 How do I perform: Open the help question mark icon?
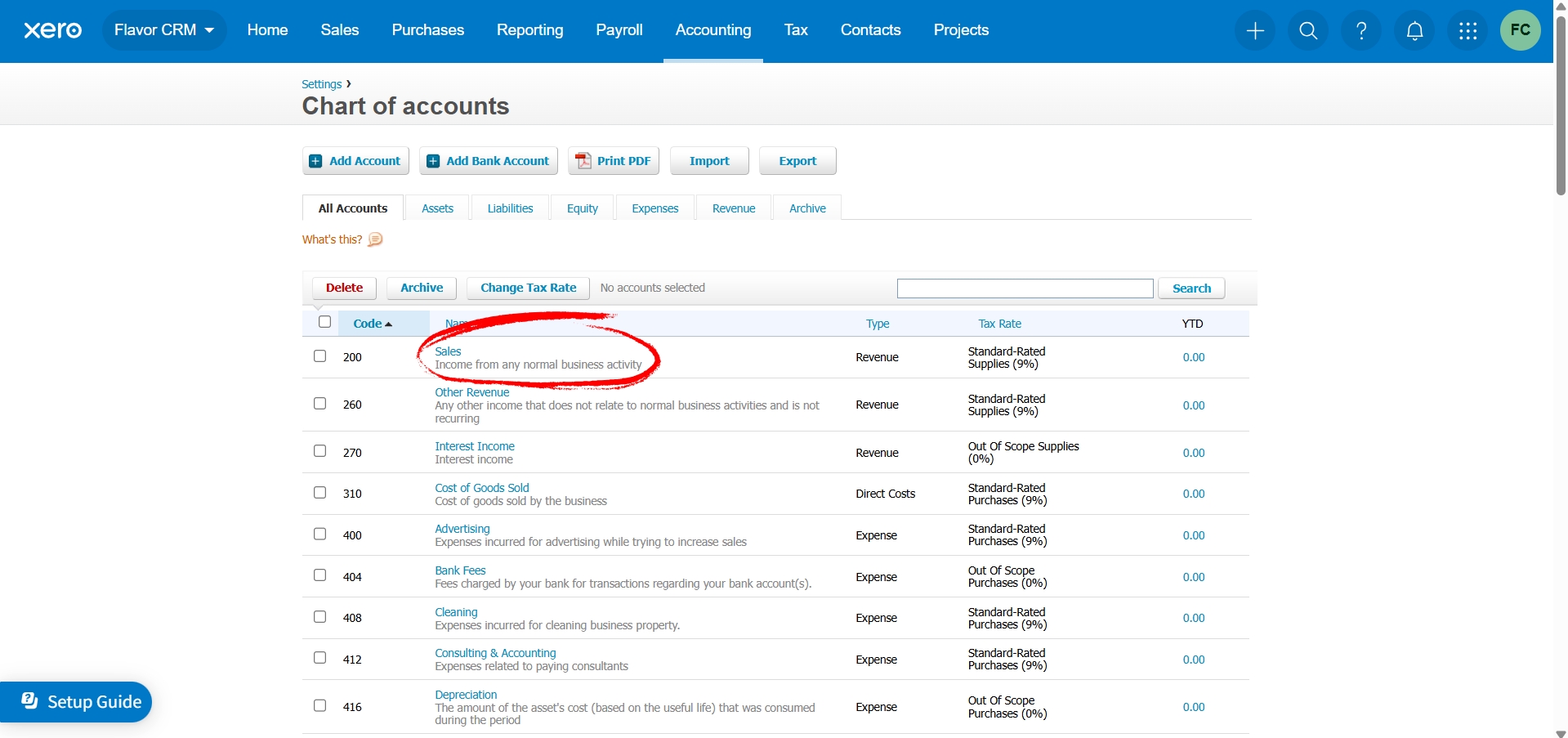pos(1361,31)
